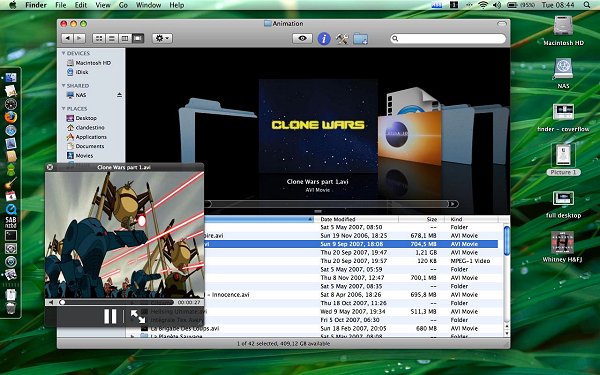Reverse sort order using Name column arrow

pyautogui.click(x=310, y=219)
